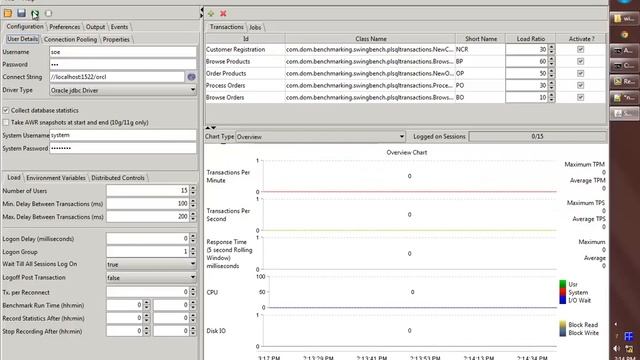Click the Logged on Sessions progress bar
The image size is (640, 360).
point(537,136)
